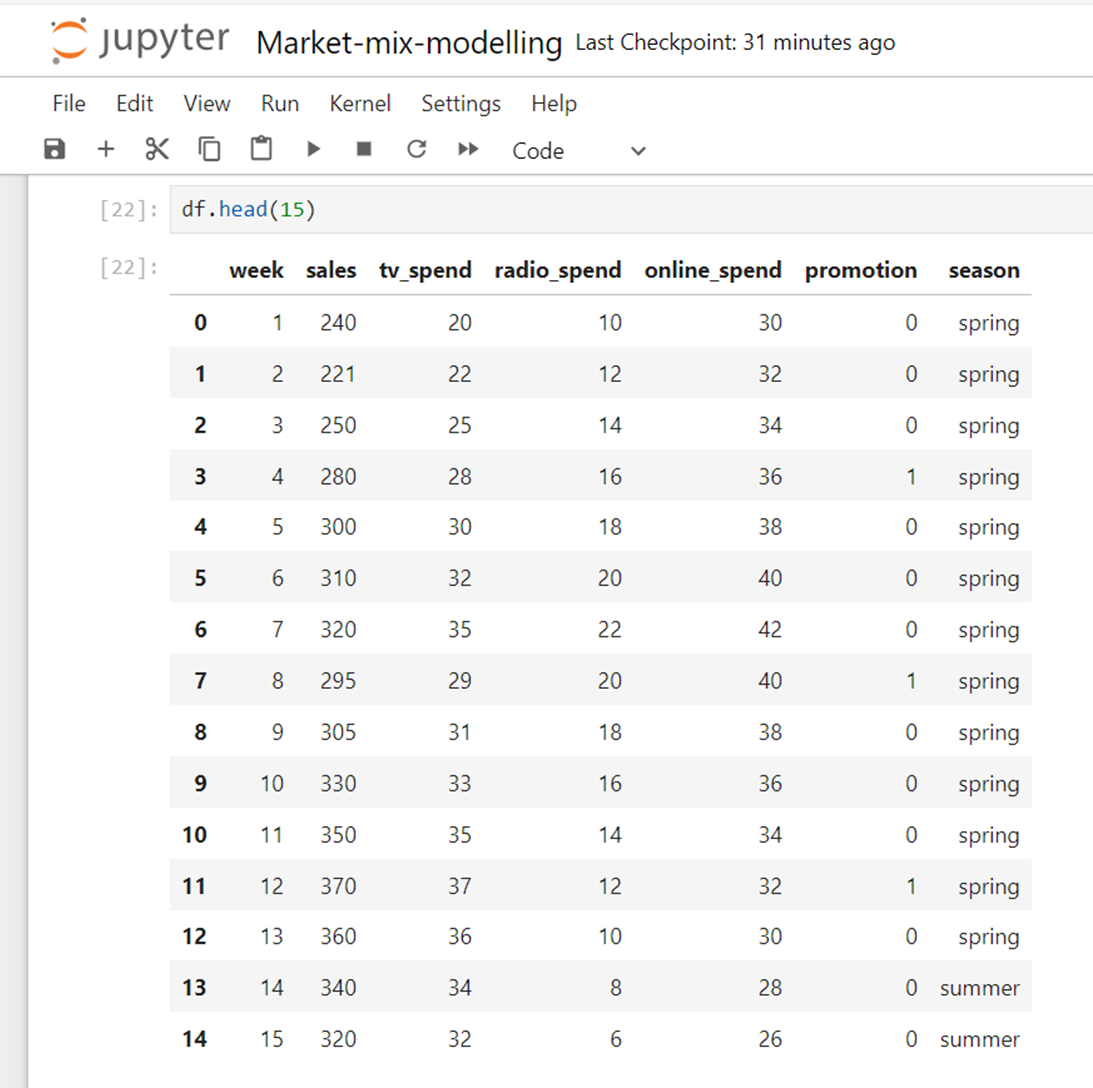Run the current cell with the play icon

[x=313, y=148]
